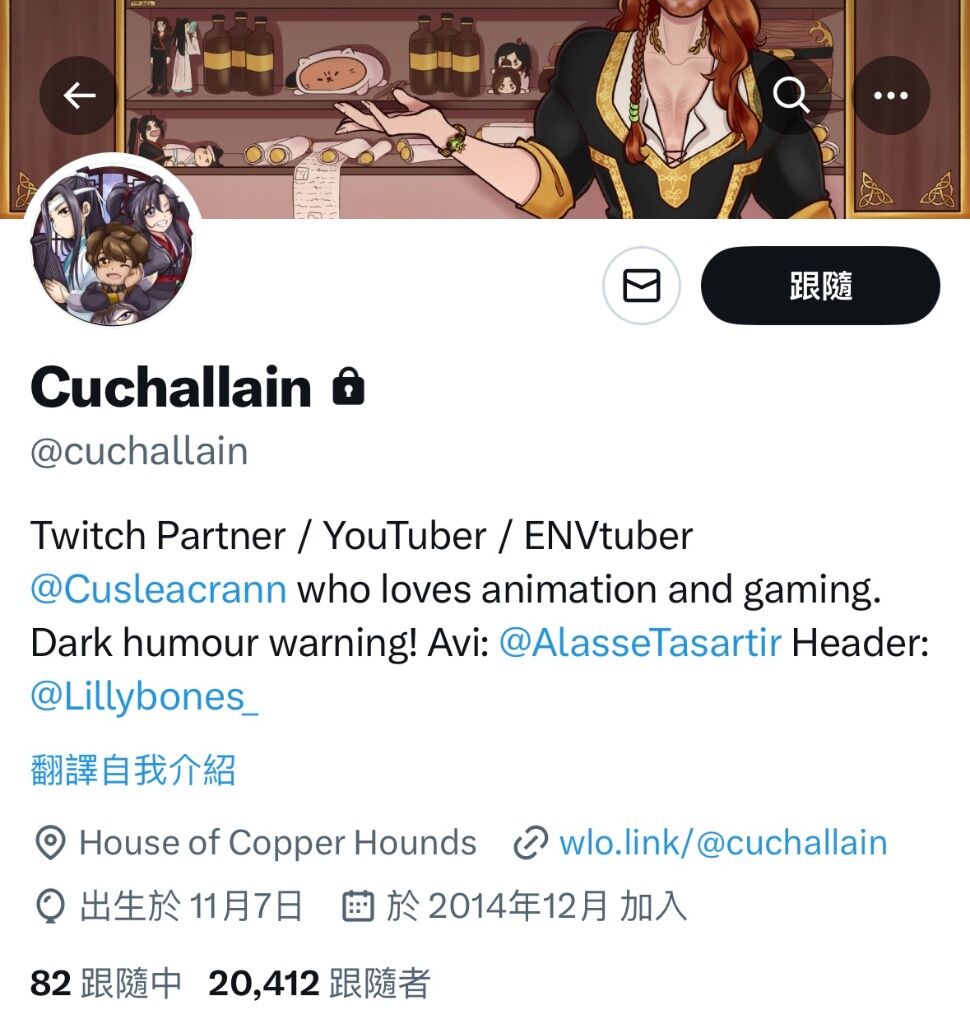
Task: Click the @cuchallain handle text
Action: coord(139,451)
